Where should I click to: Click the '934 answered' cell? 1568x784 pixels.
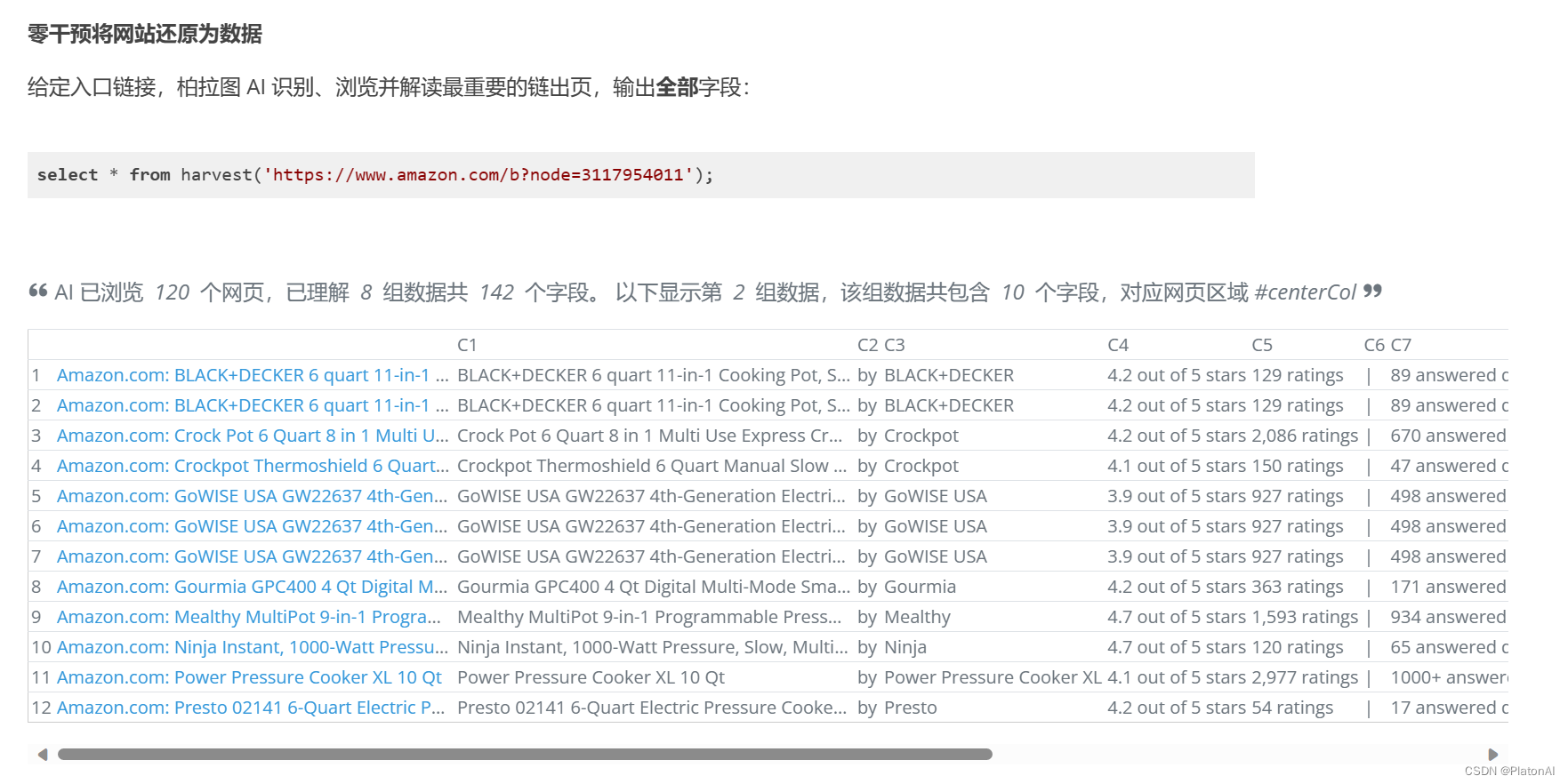point(1448,617)
